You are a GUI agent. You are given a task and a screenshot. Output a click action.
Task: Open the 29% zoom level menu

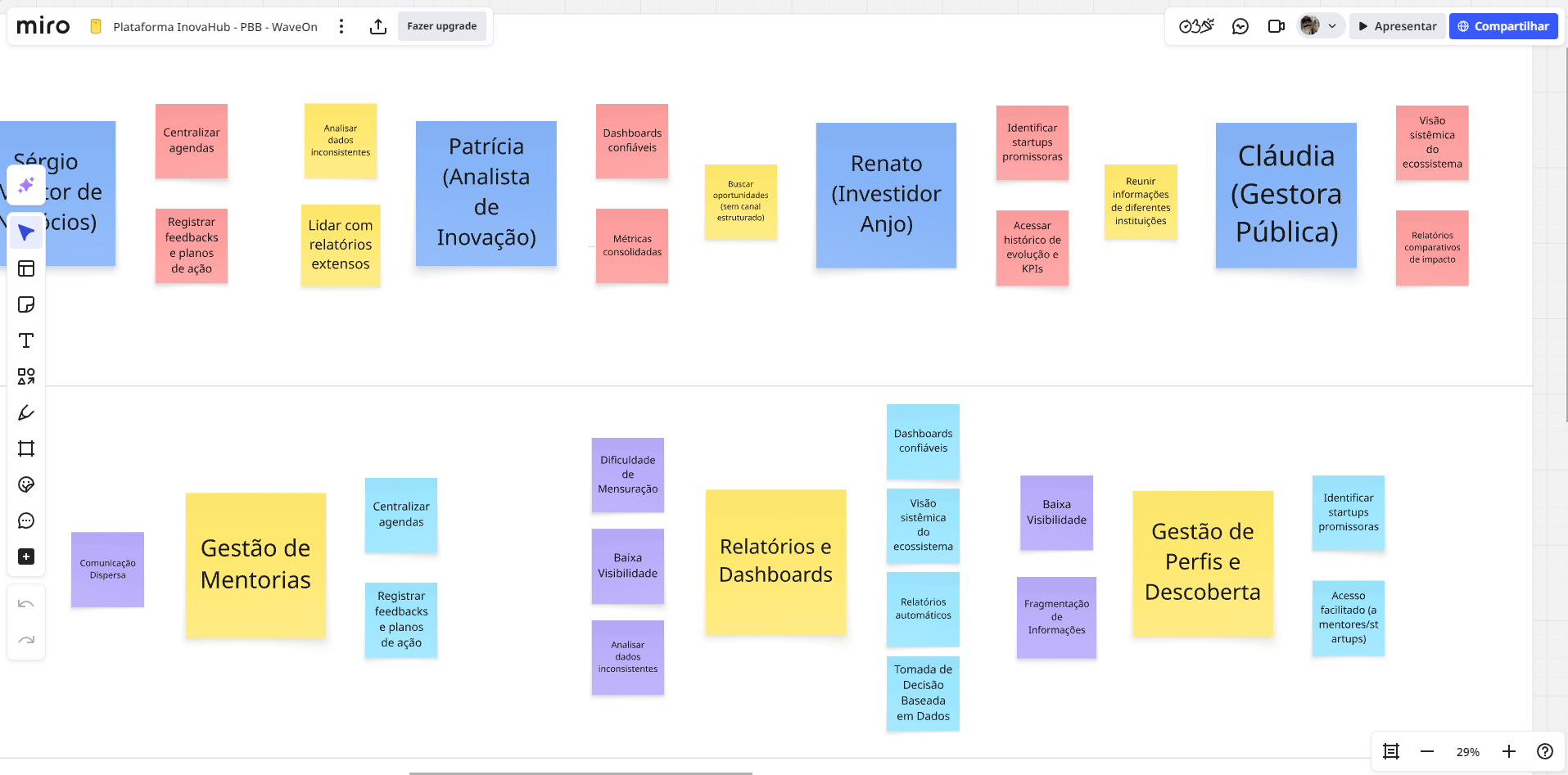pyautogui.click(x=1467, y=751)
